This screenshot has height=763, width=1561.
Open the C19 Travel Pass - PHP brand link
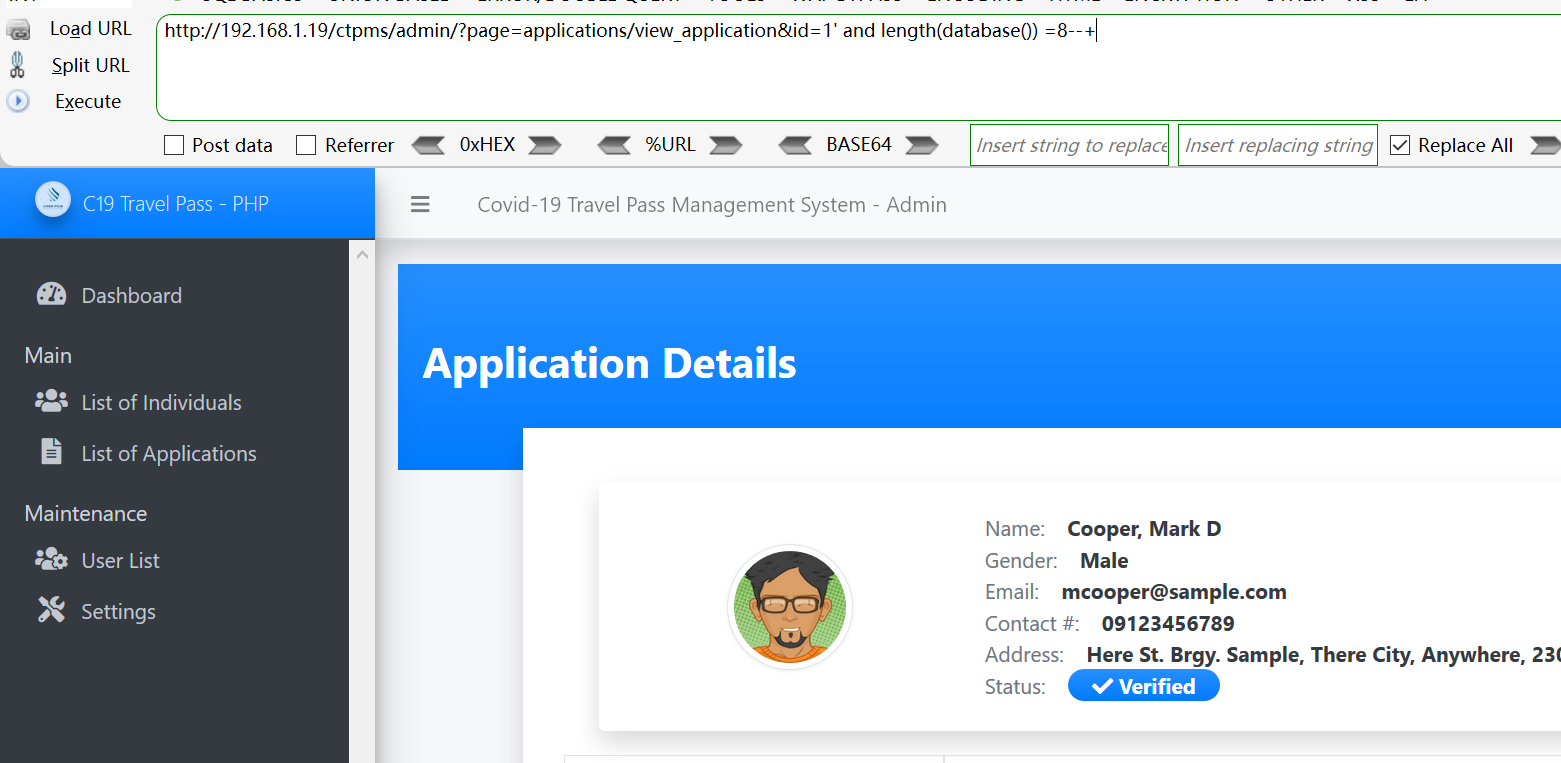coord(176,204)
